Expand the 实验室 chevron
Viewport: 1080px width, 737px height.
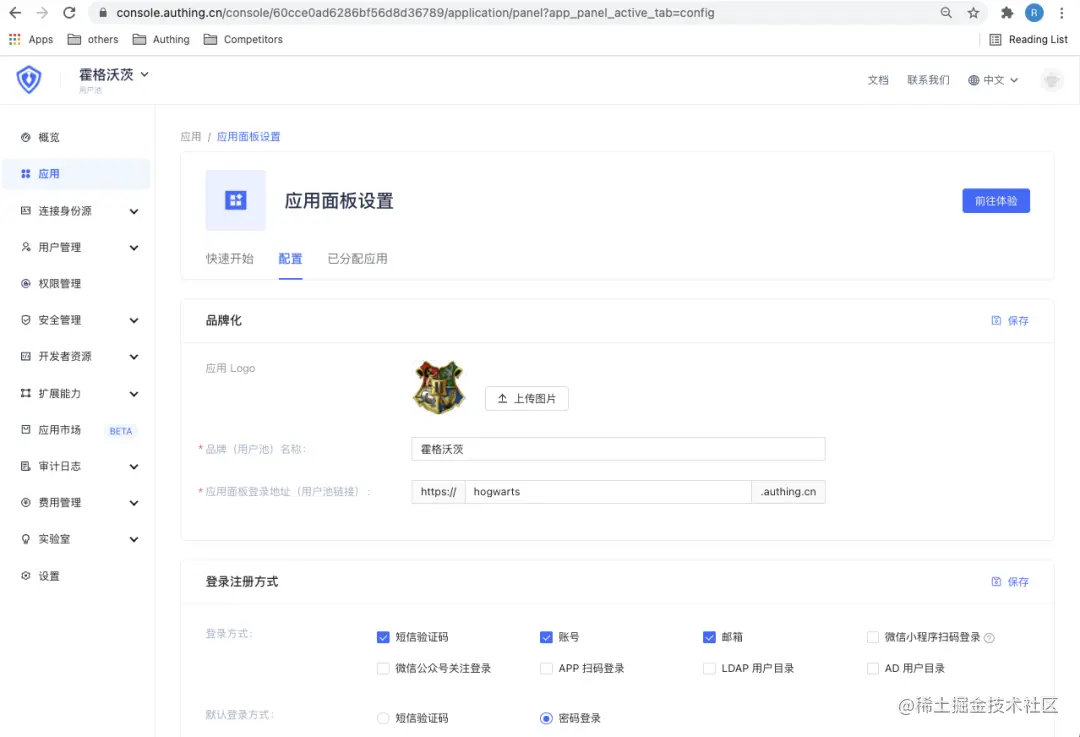click(134, 540)
